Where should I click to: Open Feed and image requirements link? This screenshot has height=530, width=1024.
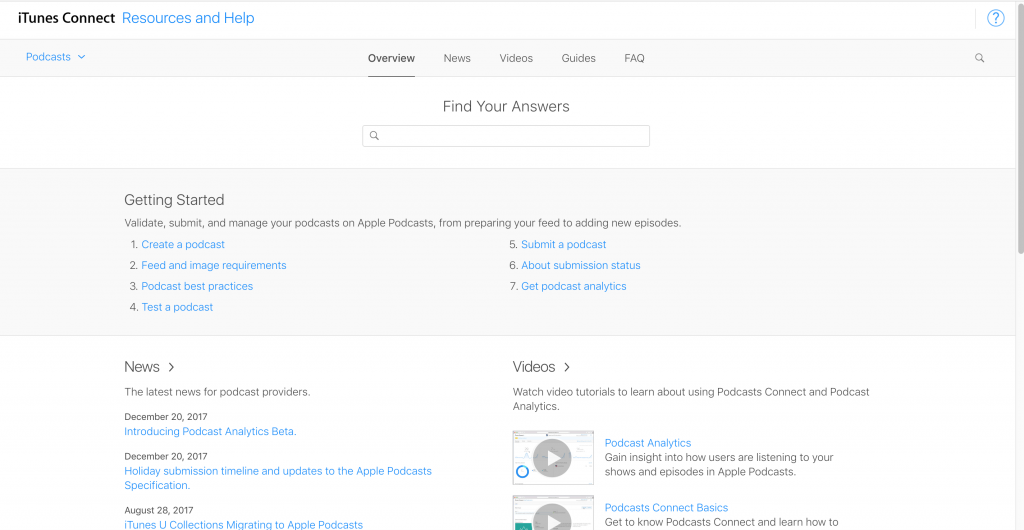click(214, 265)
